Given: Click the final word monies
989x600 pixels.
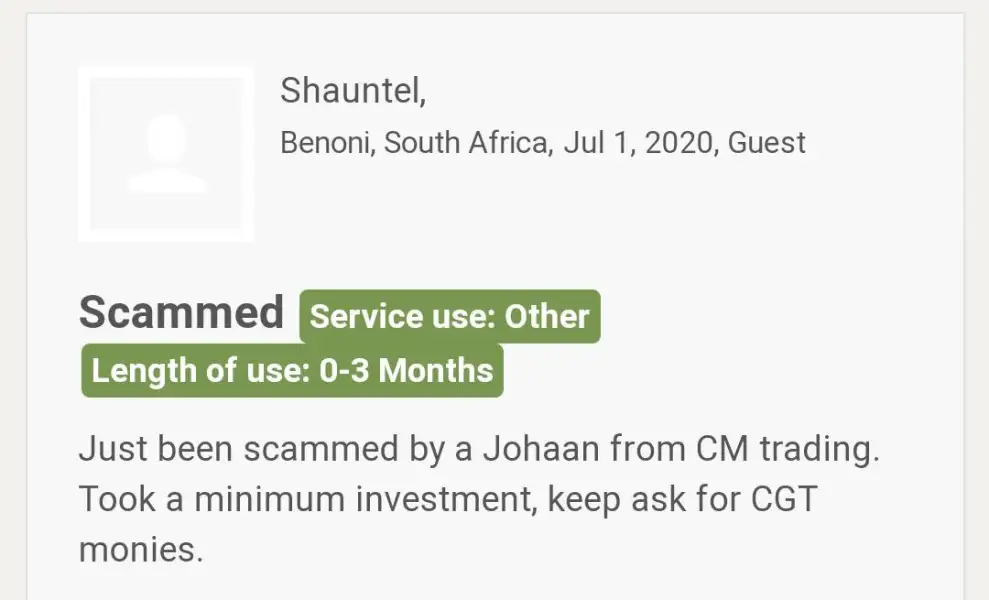Looking at the screenshot, I should (140, 549).
